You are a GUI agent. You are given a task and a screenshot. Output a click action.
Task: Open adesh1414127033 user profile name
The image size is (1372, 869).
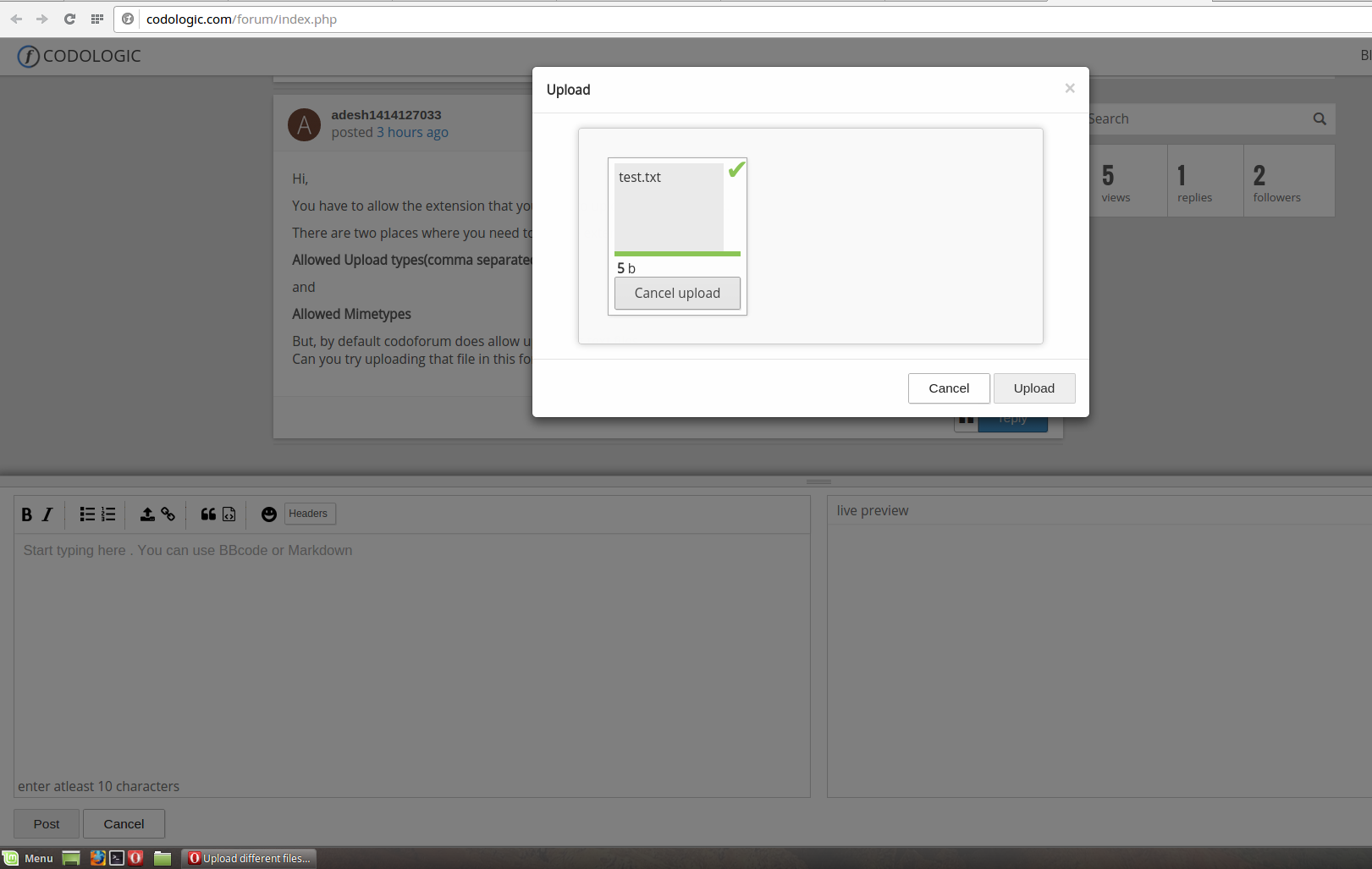pyautogui.click(x=386, y=115)
